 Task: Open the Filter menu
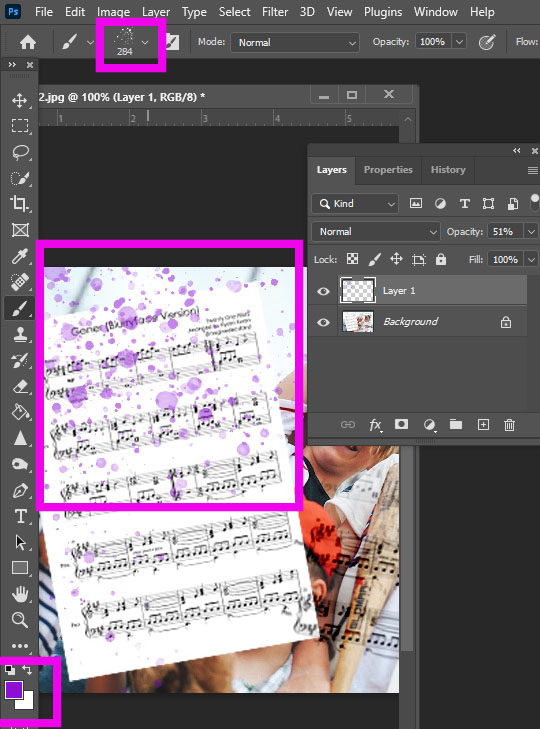coord(275,12)
